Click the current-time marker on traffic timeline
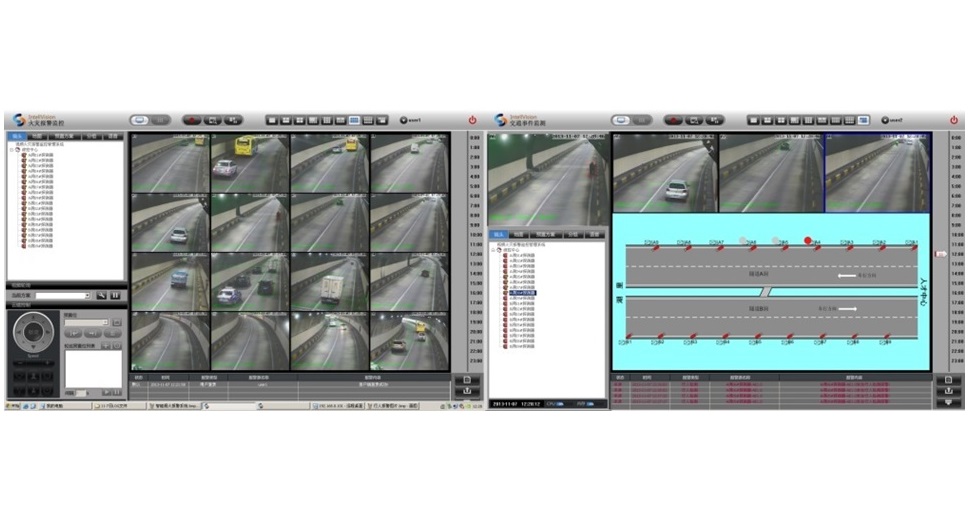The image size is (975, 523). (941, 254)
